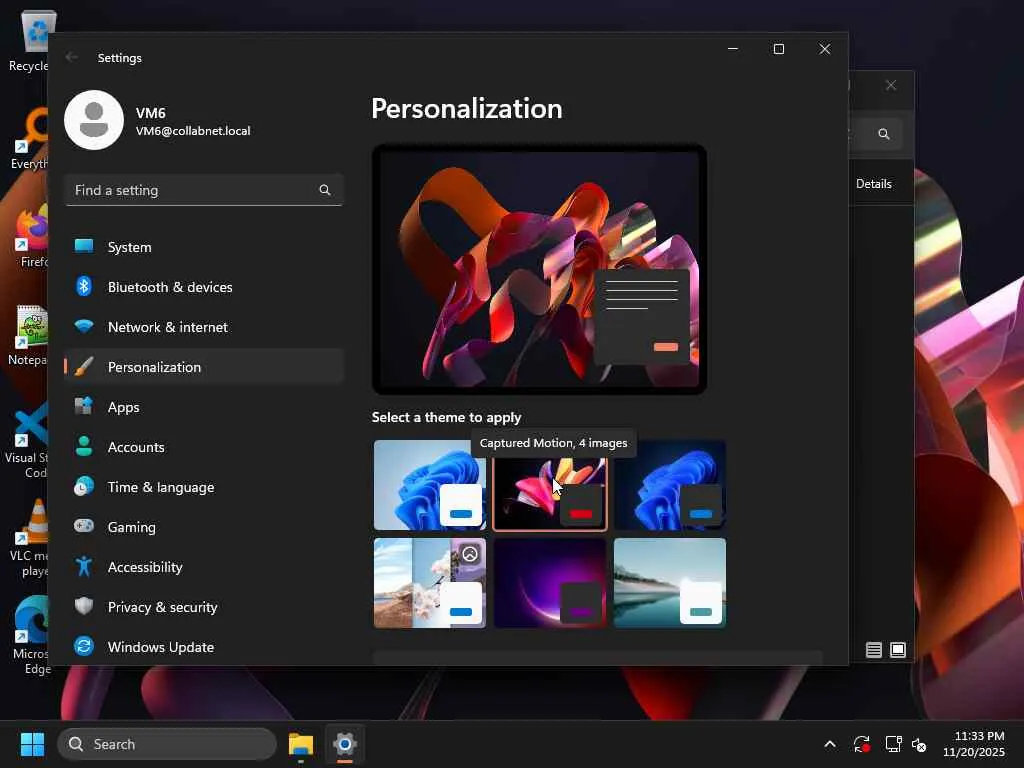Apply the lake landscape theme
The height and width of the screenshot is (768, 1024).
(670, 583)
